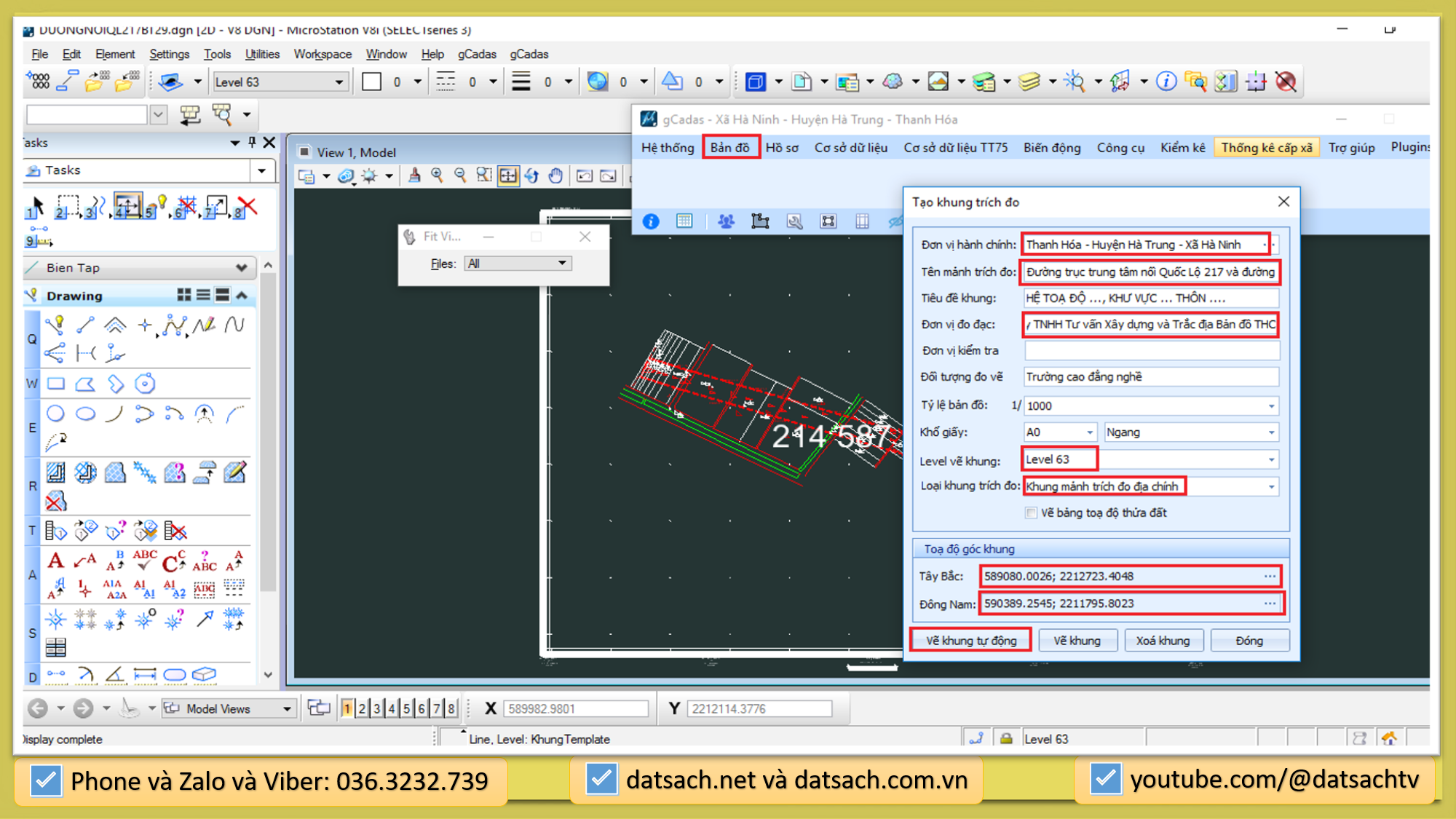1456x819 pixels.
Task: Click Vẽ khung tự động button
Action: pos(970,641)
